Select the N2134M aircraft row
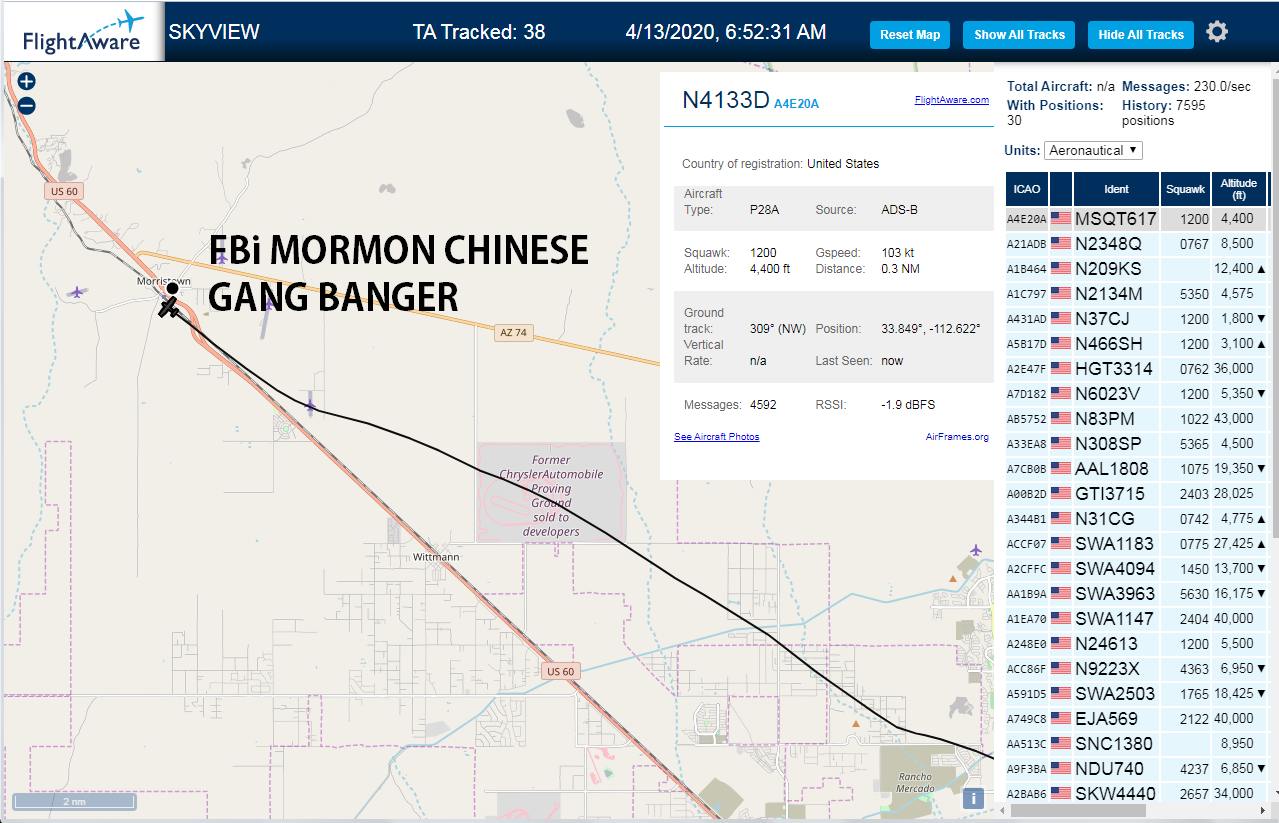Image resolution: width=1279 pixels, height=823 pixels. tap(1137, 293)
